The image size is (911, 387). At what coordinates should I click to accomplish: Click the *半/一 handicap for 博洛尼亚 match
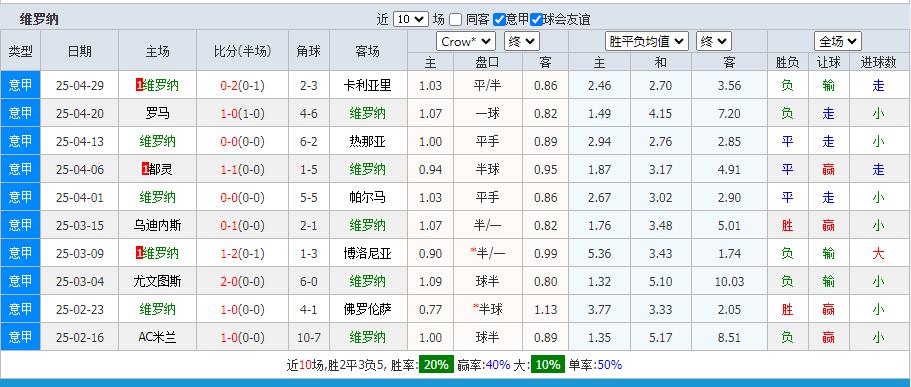click(487, 253)
